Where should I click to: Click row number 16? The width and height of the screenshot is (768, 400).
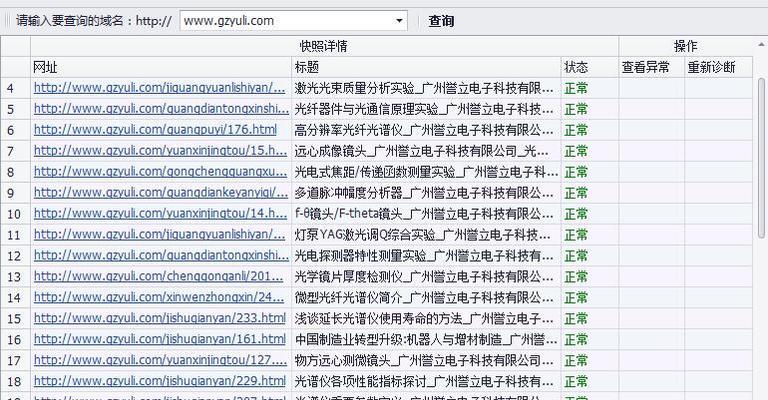(14, 340)
